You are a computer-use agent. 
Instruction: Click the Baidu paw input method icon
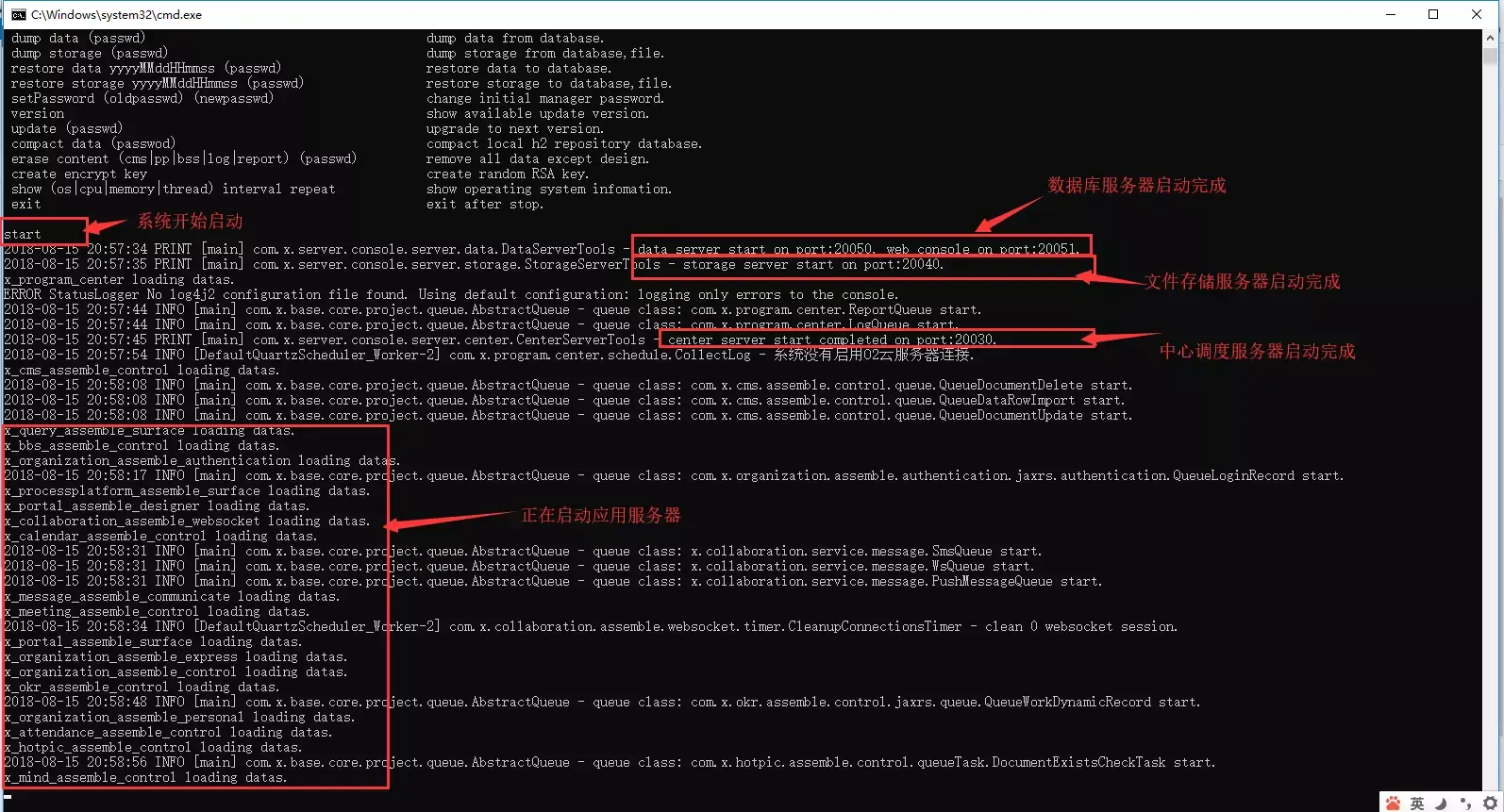click(1394, 803)
